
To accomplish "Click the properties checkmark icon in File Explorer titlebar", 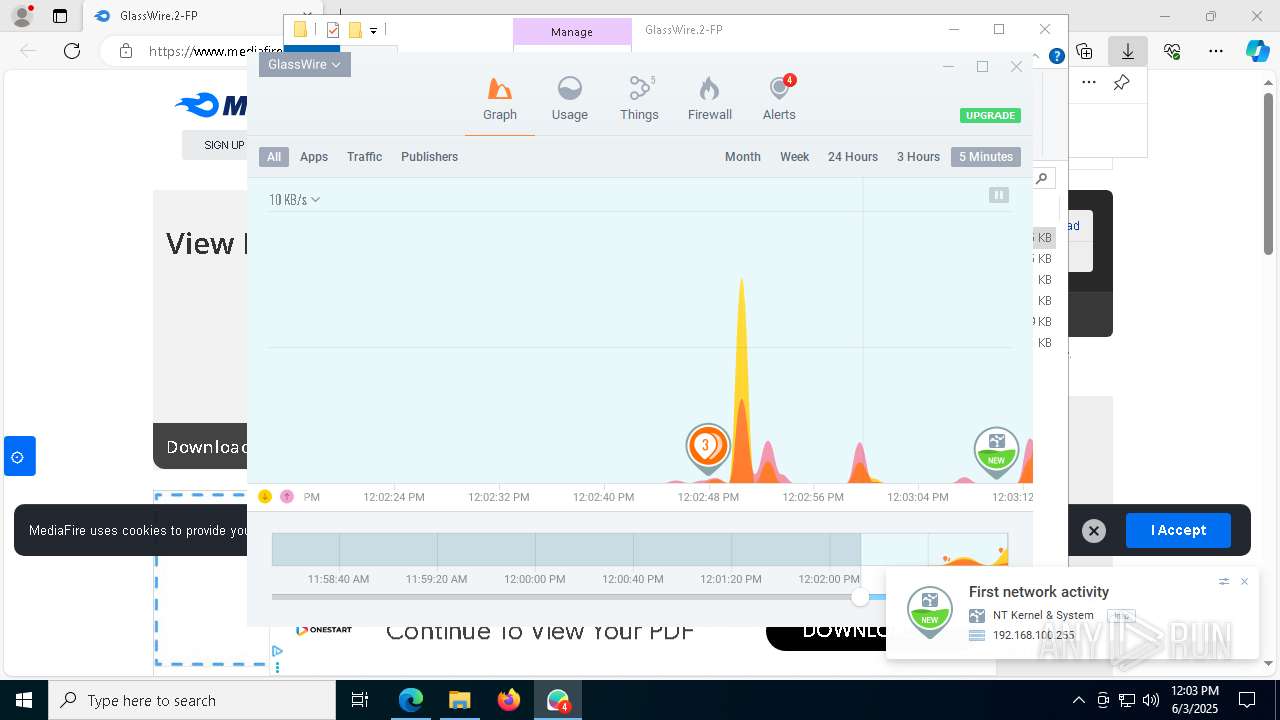I will click(x=333, y=30).
